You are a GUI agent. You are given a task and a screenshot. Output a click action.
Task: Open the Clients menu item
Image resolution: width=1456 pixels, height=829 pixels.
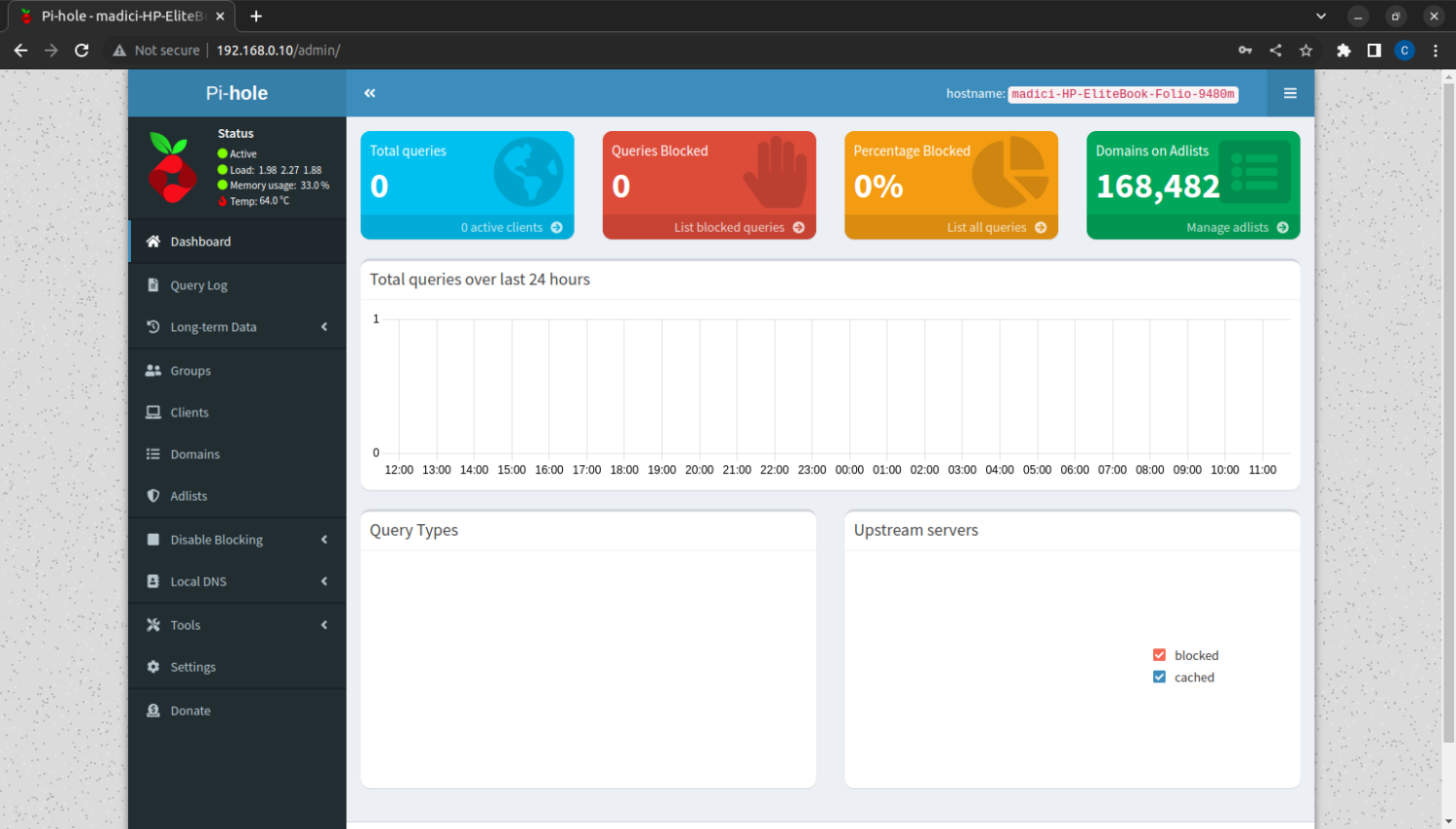point(237,413)
